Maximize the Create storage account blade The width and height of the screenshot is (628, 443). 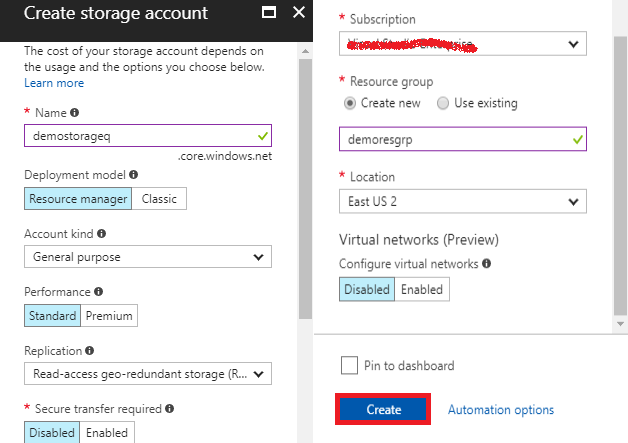(268, 14)
